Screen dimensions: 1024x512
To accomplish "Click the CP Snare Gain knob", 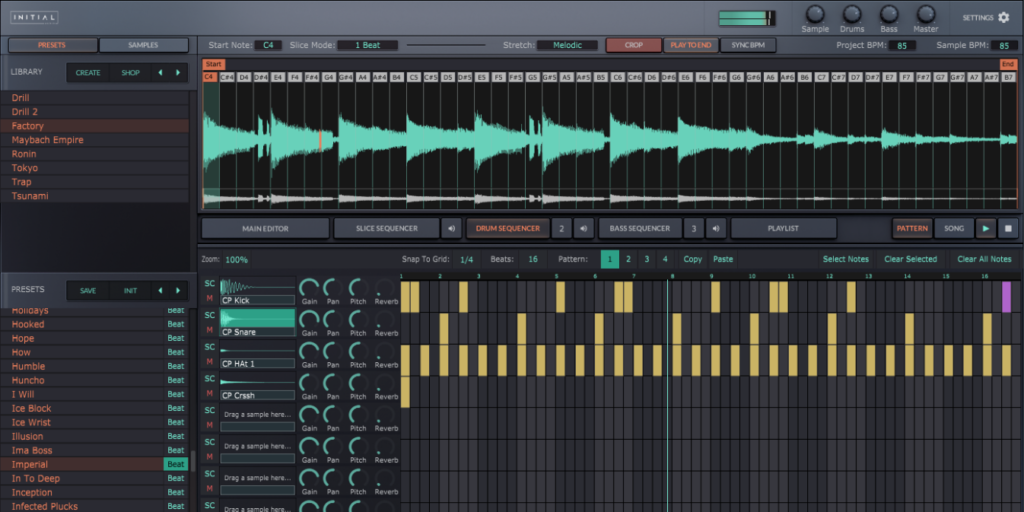I will coord(309,319).
